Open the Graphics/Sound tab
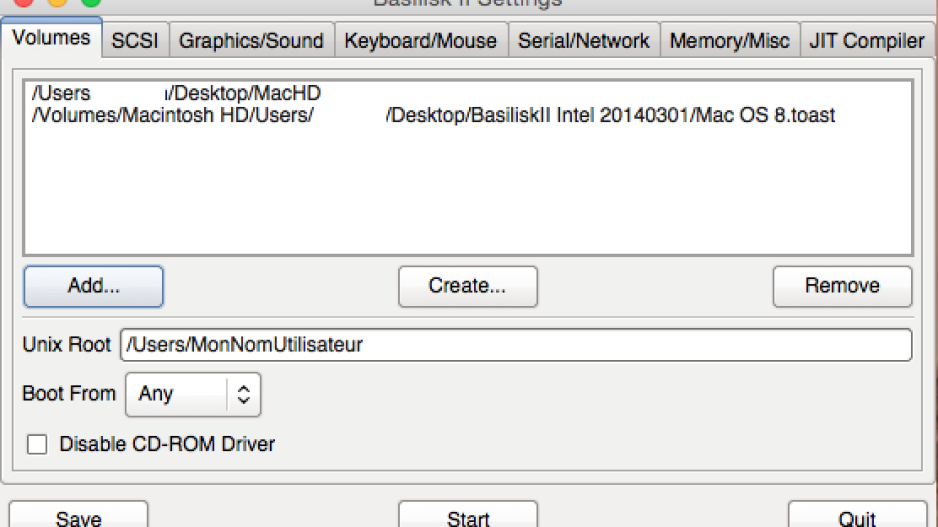 (251, 41)
